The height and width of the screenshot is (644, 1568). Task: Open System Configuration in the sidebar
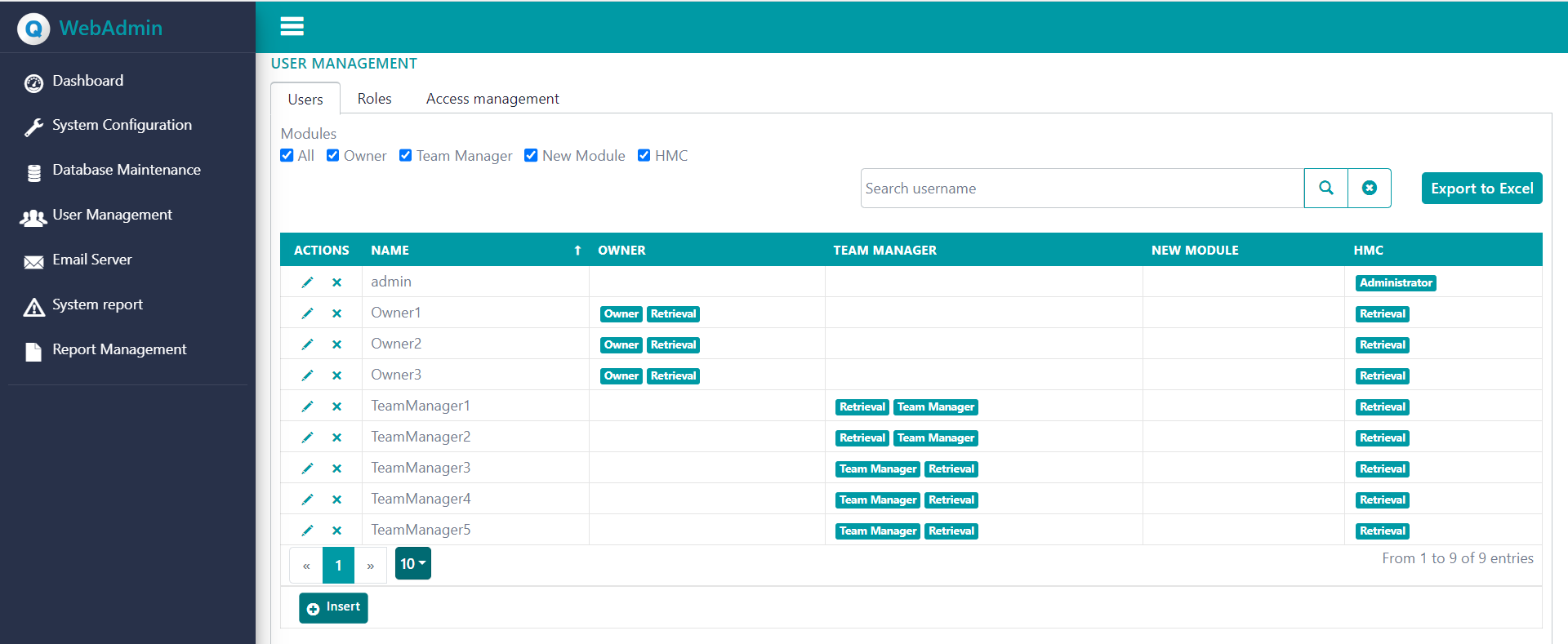click(122, 125)
